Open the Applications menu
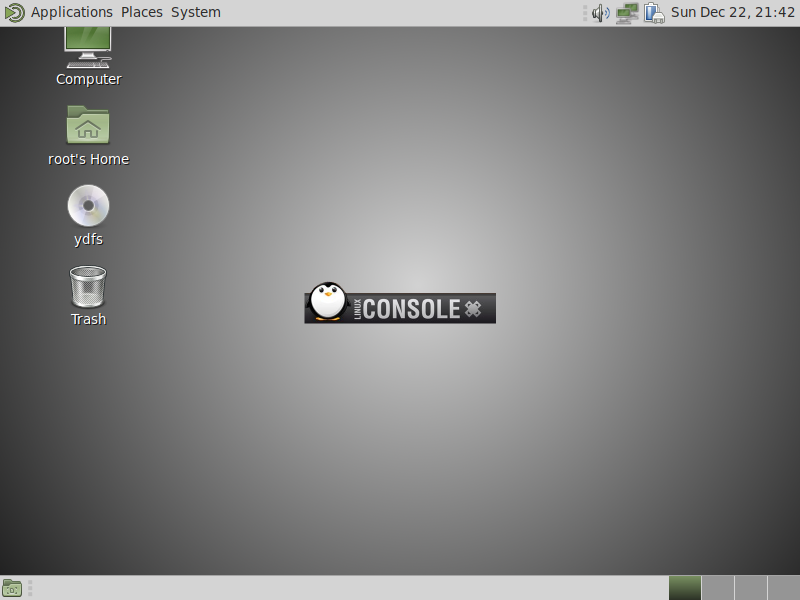 tap(71, 12)
